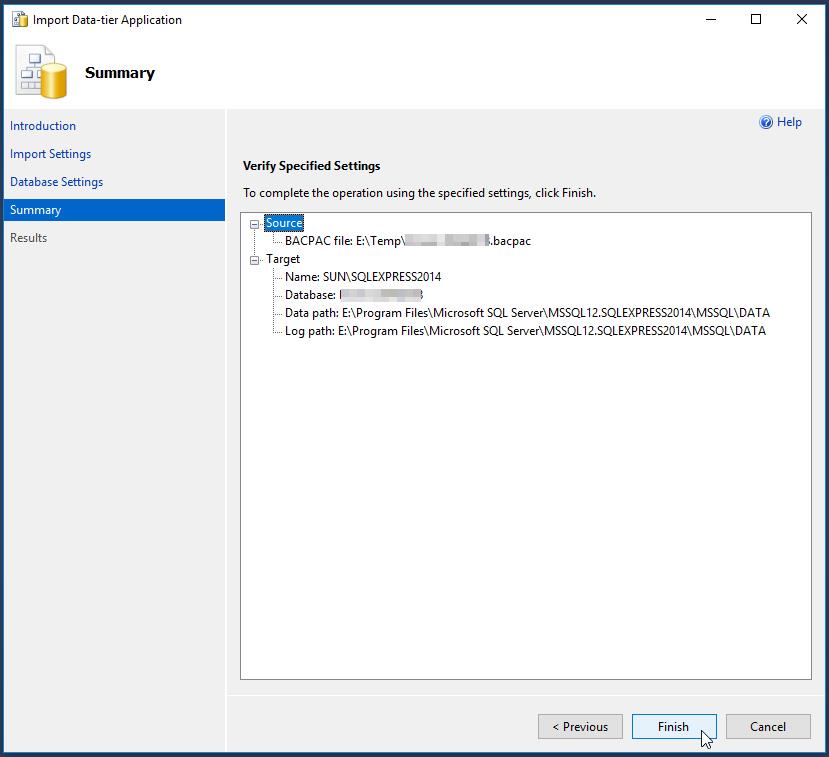Switch to the Introduction step

point(43,126)
